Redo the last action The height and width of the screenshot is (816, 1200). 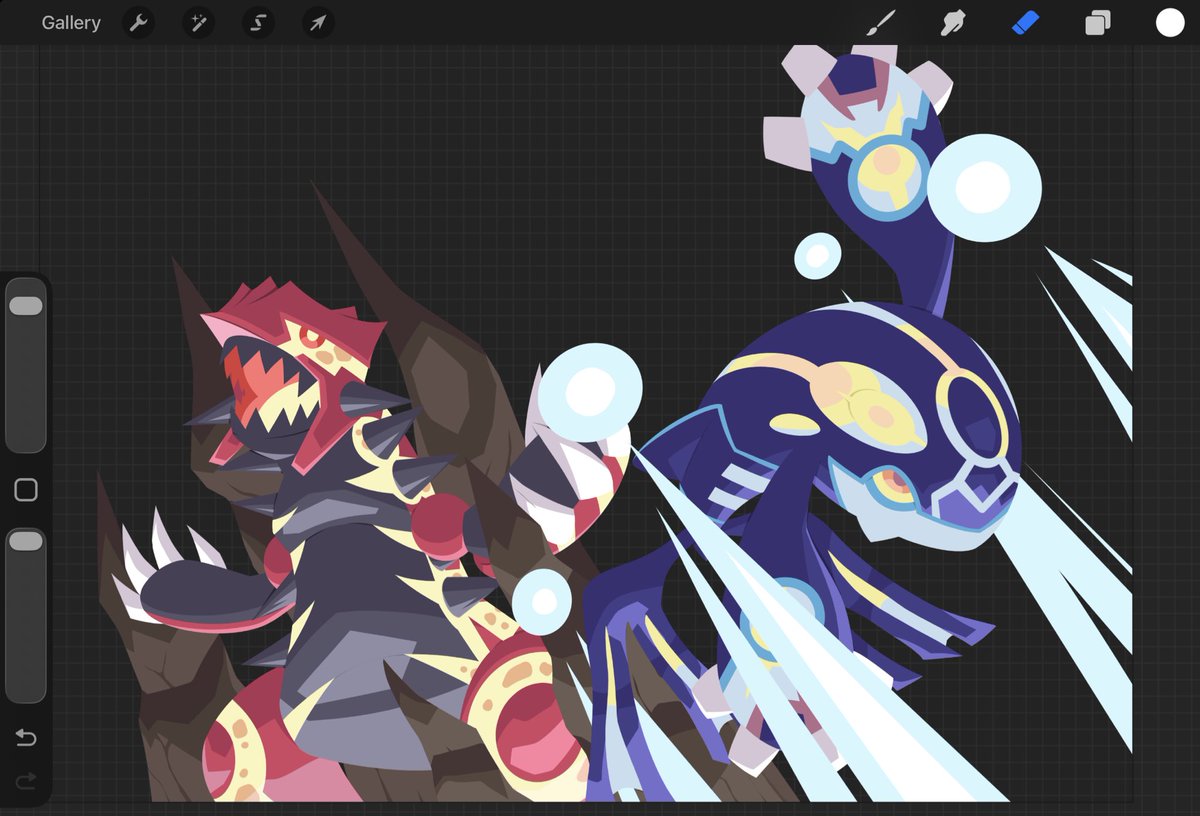tap(26, 780)
